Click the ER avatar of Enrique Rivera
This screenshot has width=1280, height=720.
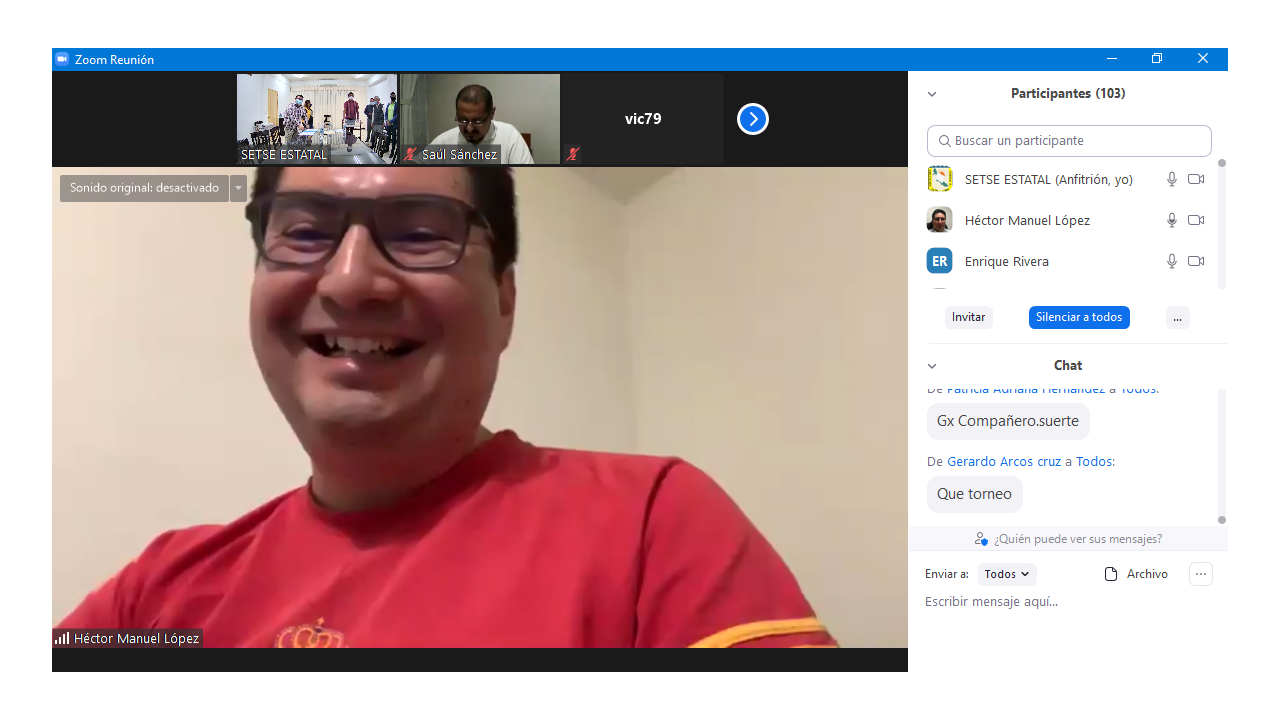coord(940,261)
